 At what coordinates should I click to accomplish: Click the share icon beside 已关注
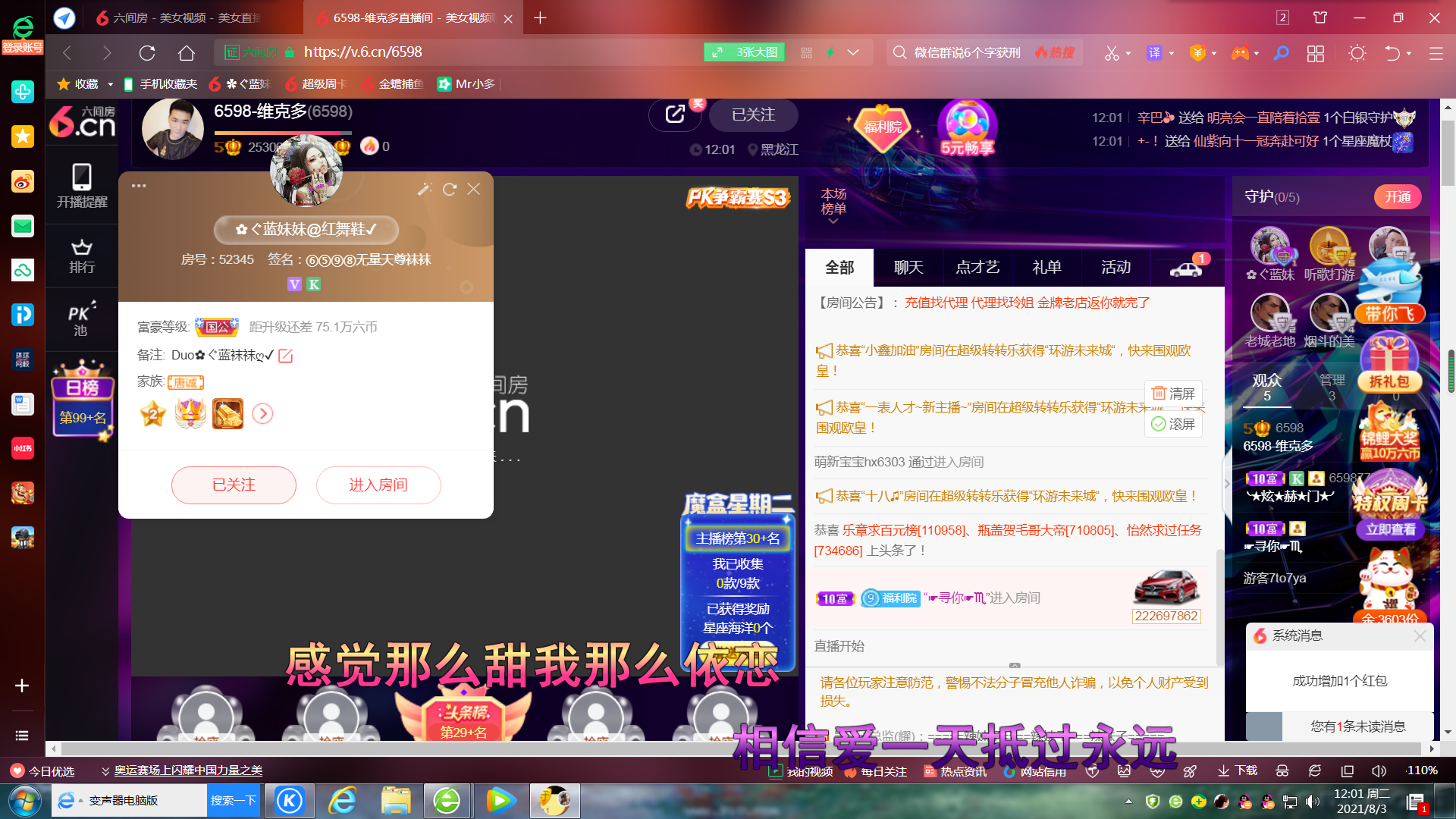[675, 115]
